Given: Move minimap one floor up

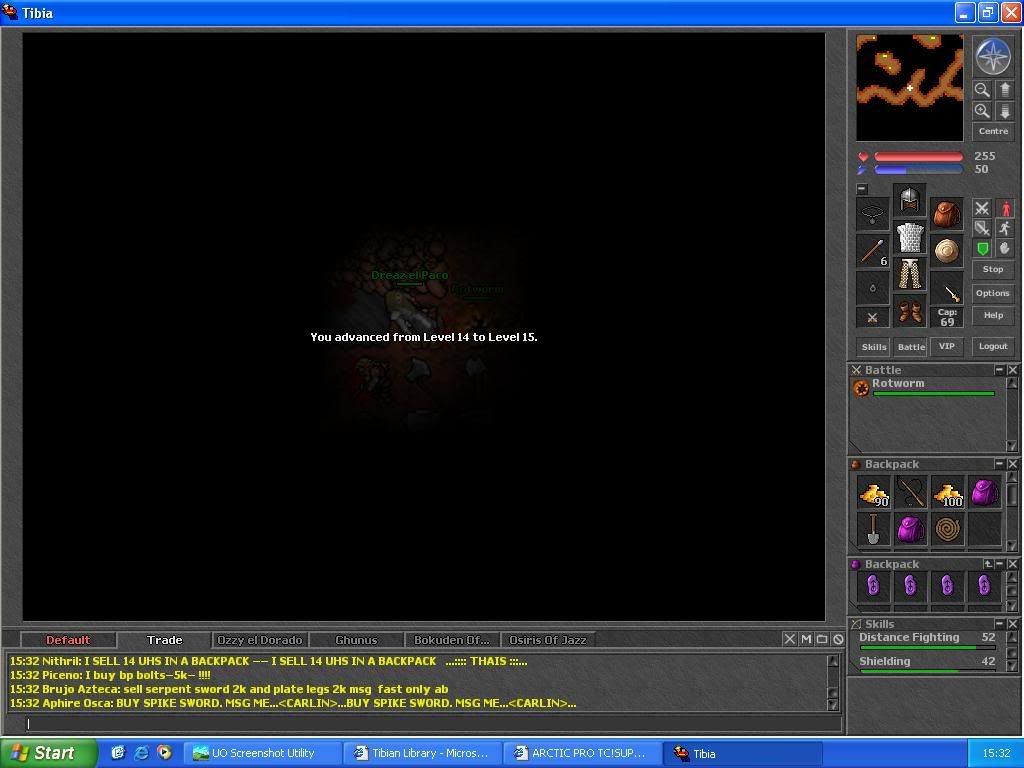Looking at the screenshot, I should 1005,89.
